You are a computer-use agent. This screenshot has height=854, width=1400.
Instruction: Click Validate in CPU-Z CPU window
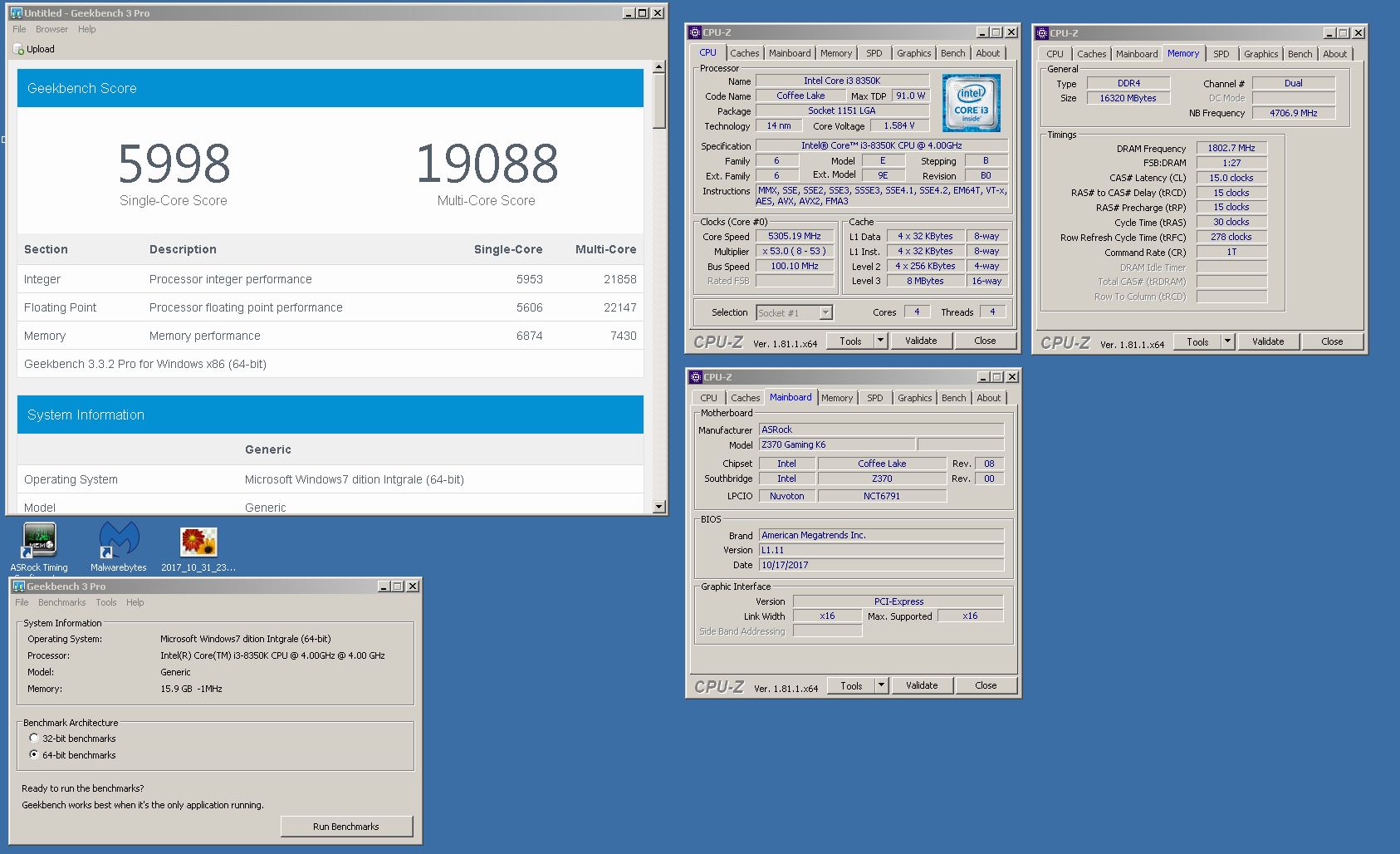pos(921,341)
